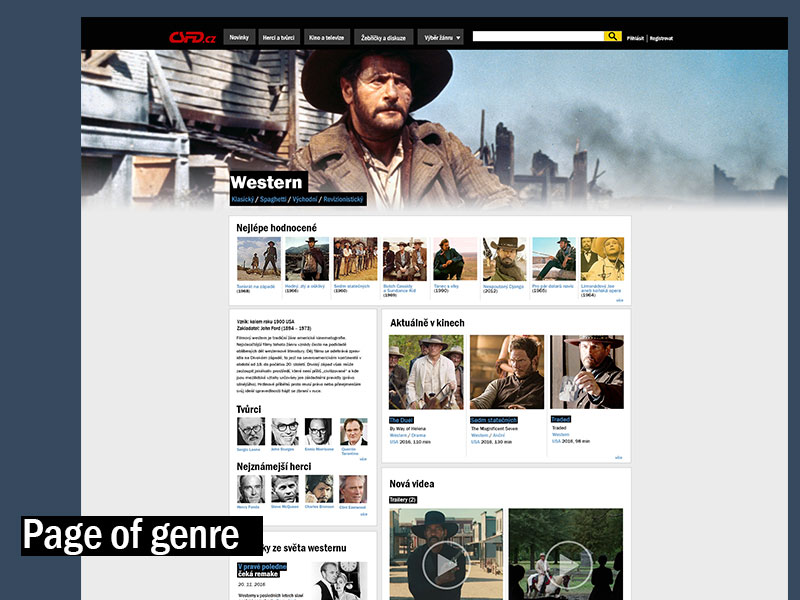
Task: Click the Přihlásit login link
Action: (x=635, y=38)
